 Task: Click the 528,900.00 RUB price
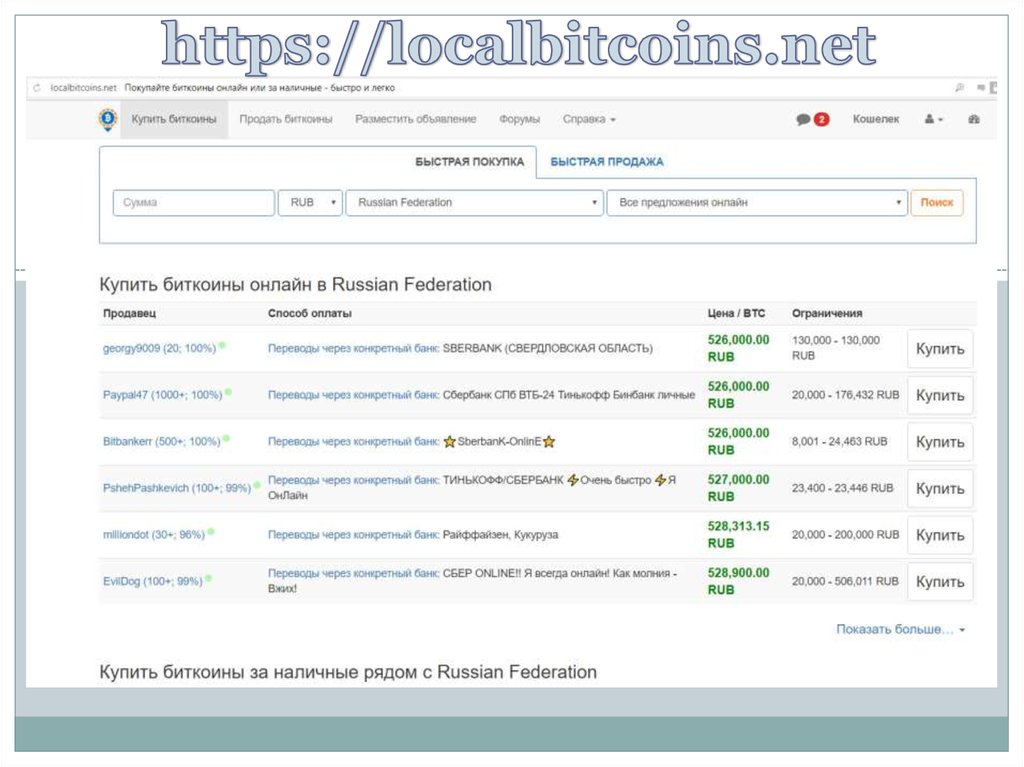(738, 581)
